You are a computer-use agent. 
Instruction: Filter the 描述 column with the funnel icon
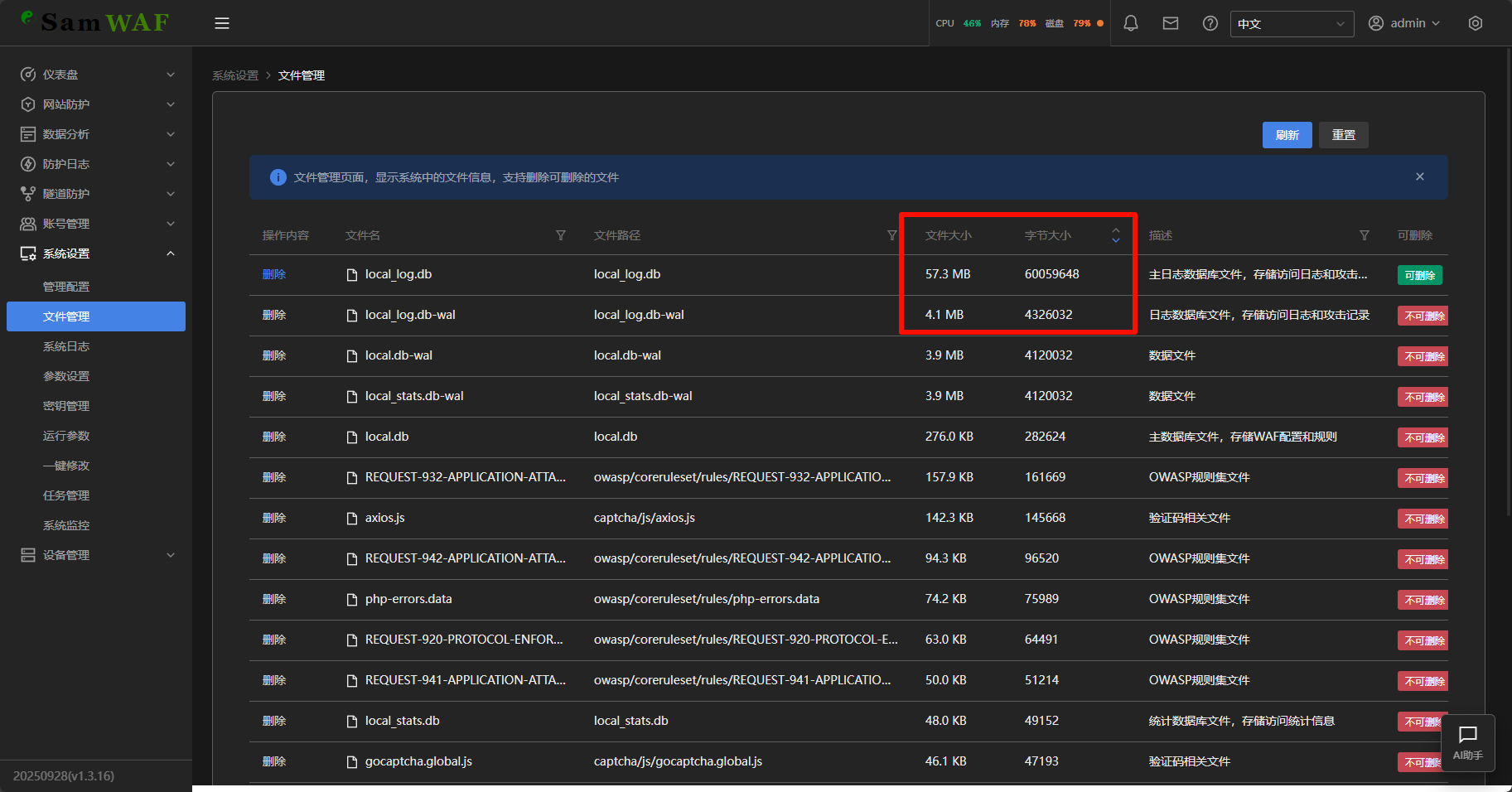coord(1364,235)
